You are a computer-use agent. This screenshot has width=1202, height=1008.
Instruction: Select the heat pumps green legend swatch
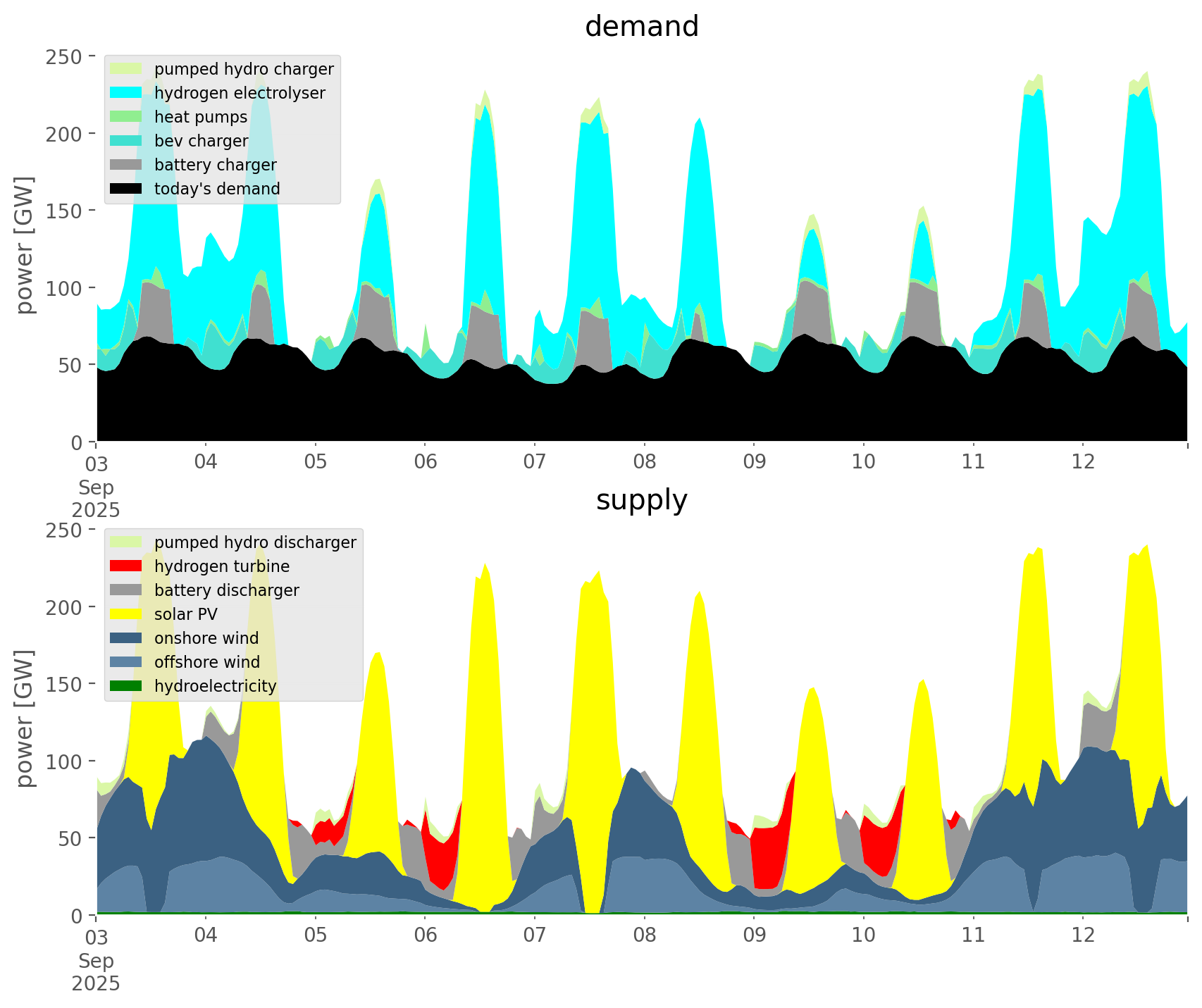pyautogui.click(x=127, y=117)
